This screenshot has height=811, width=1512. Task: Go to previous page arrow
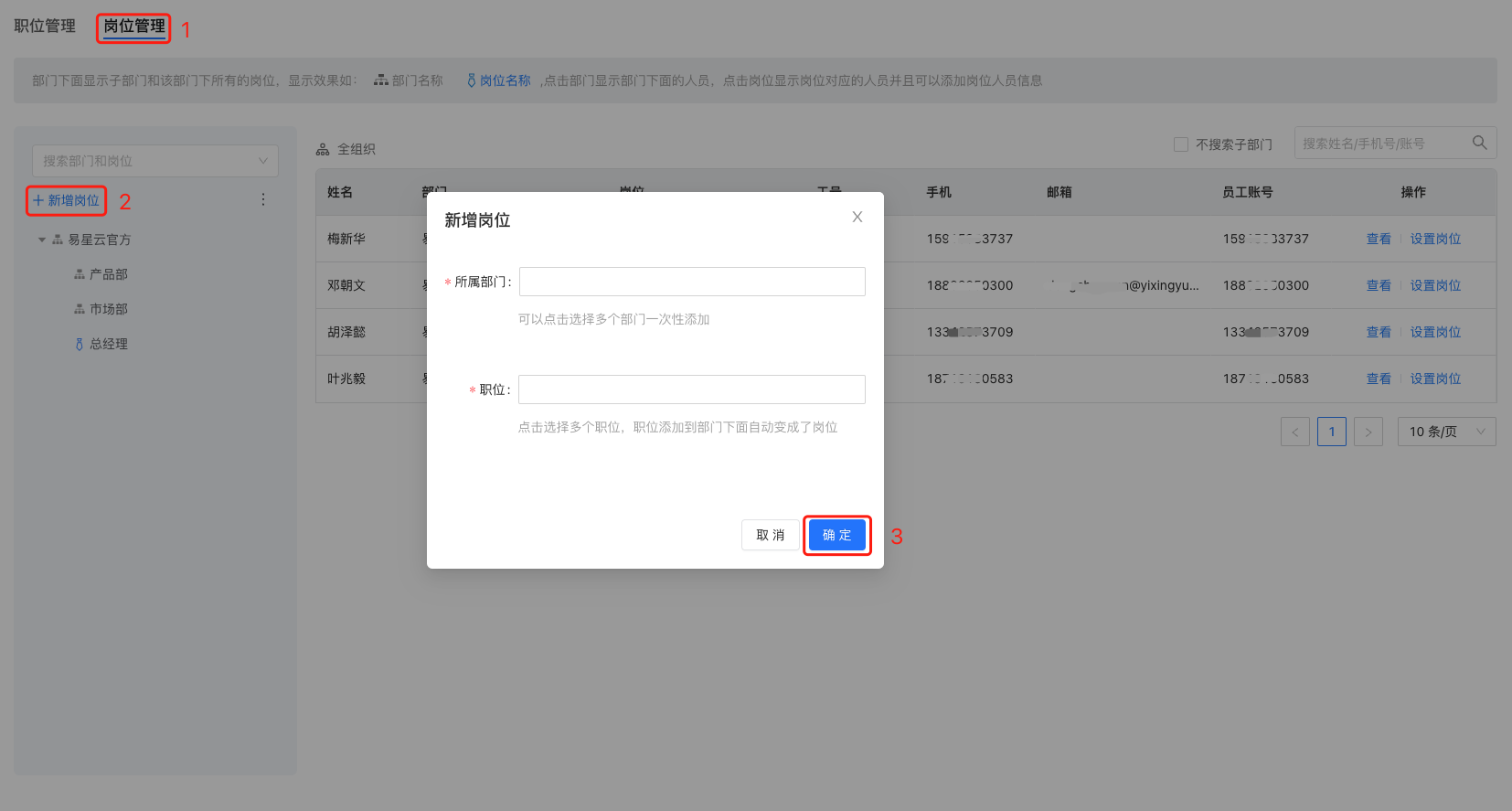(x=1294, y=432)
